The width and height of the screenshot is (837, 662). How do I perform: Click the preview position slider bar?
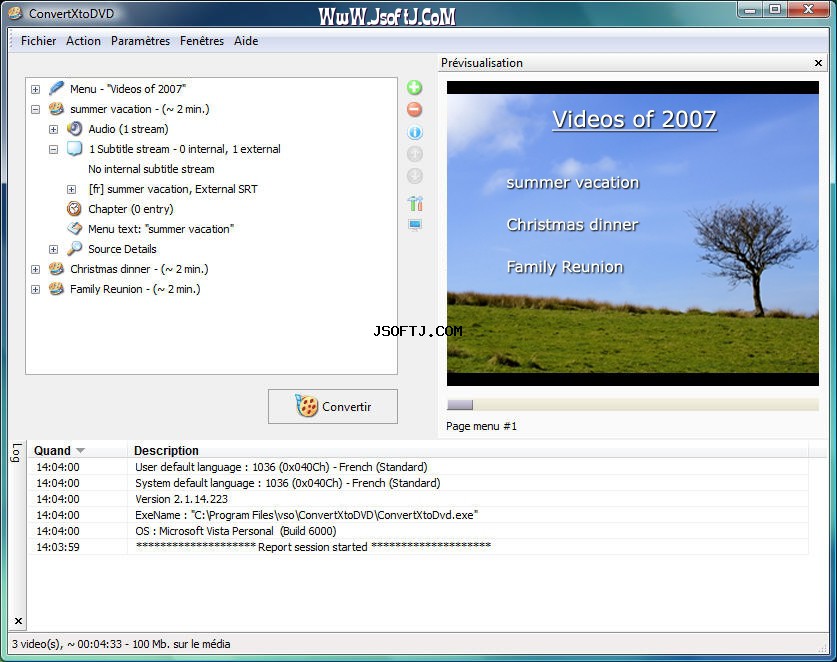(633, 405)
